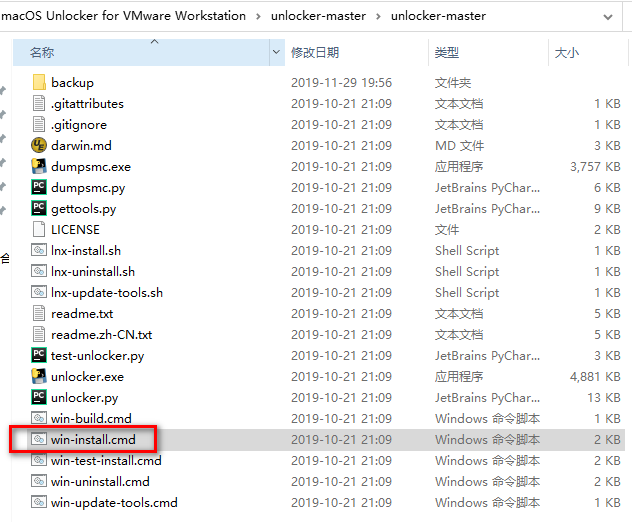This screenshot has width=632, height=522.
Task: Click the PyCharm icon of test-unlocker.py
Action: [x=39, y=355]
